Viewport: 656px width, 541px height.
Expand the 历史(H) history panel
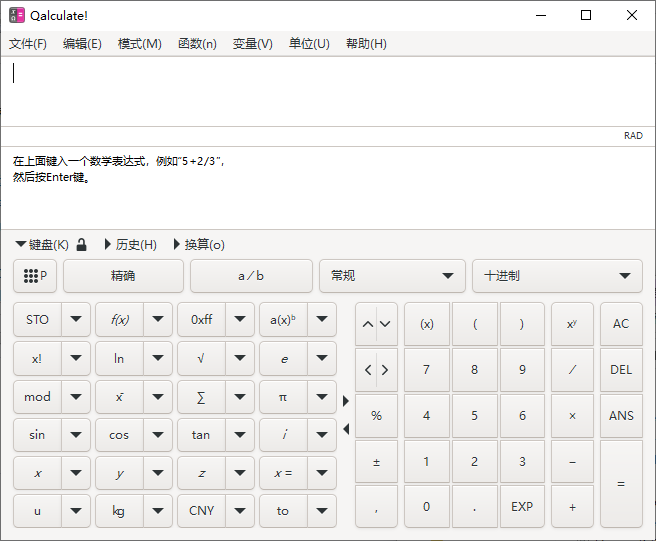(130, 245)
